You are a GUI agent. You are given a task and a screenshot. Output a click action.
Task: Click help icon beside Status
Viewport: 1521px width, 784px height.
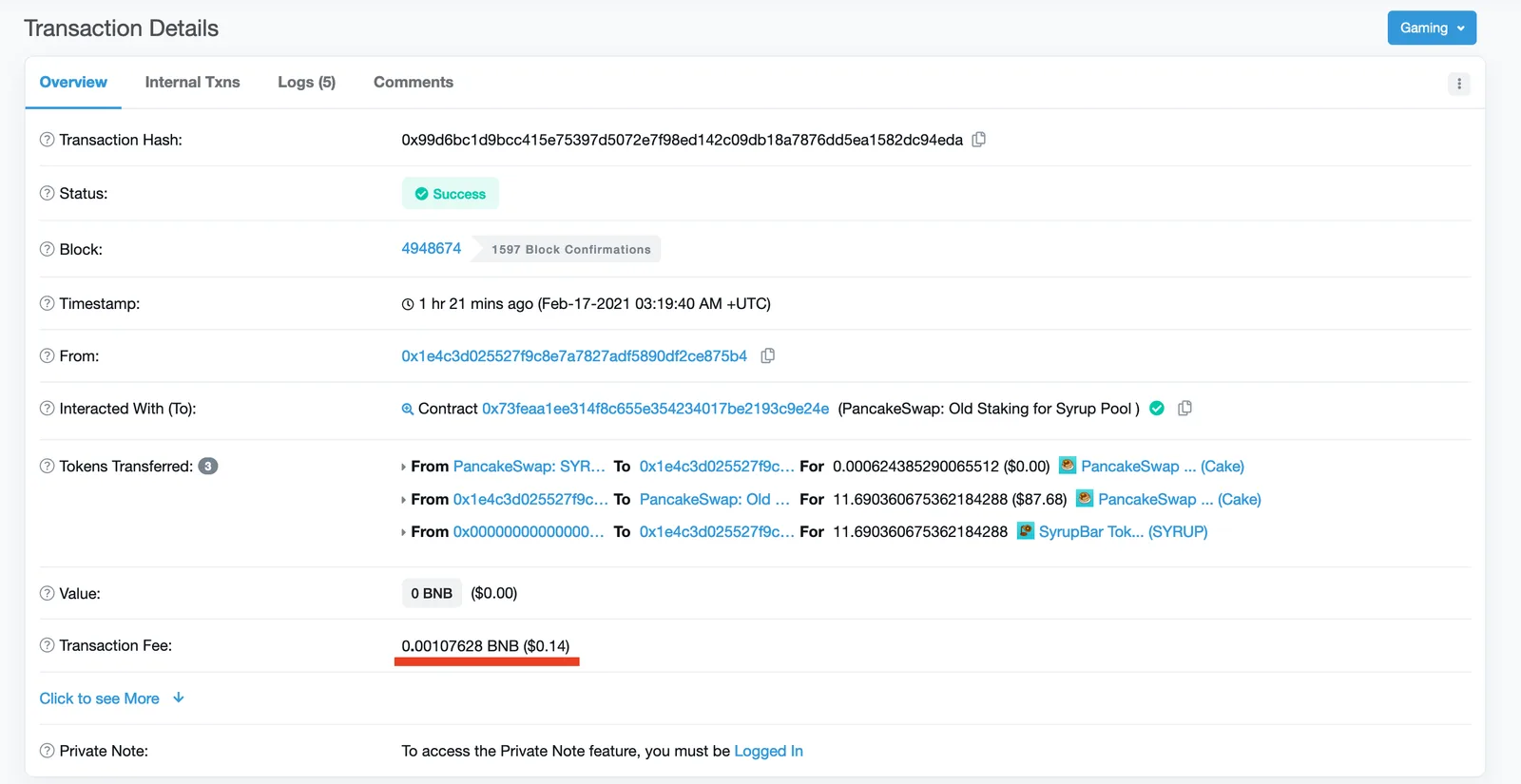(x=48, y=193)
